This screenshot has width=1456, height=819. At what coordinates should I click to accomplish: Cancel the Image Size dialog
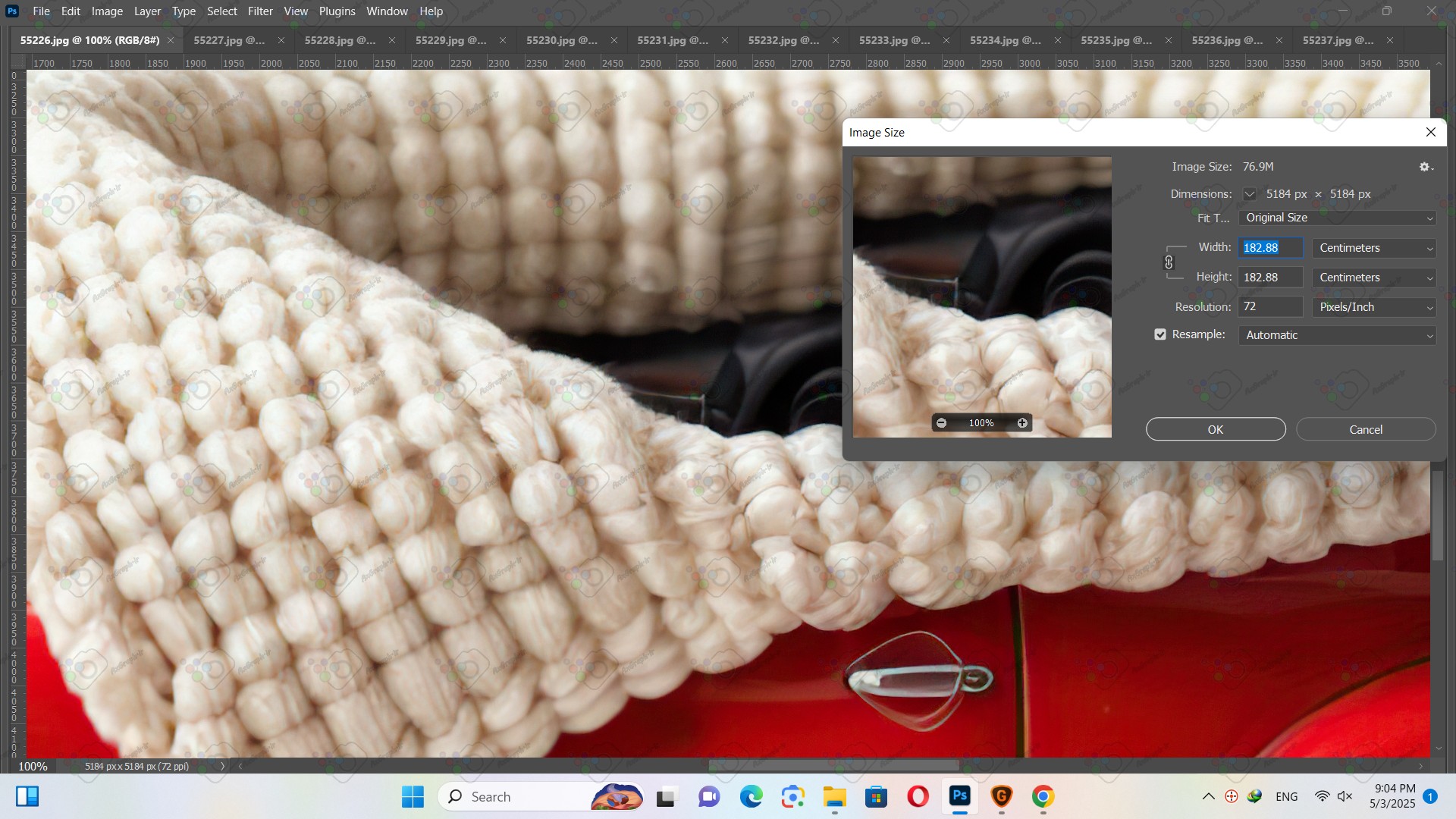pyautogui.click(x=1366, y=429)
